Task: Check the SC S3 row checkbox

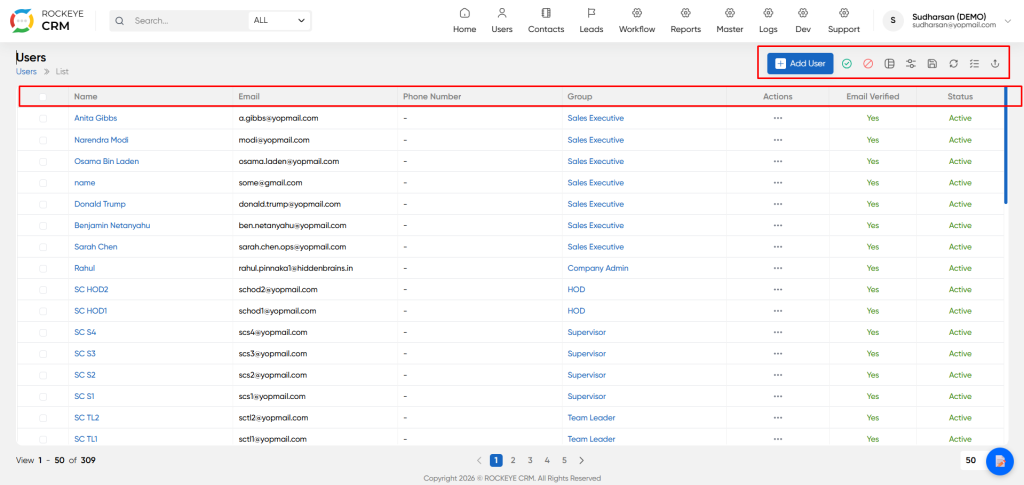Action: tap(43, 354)
